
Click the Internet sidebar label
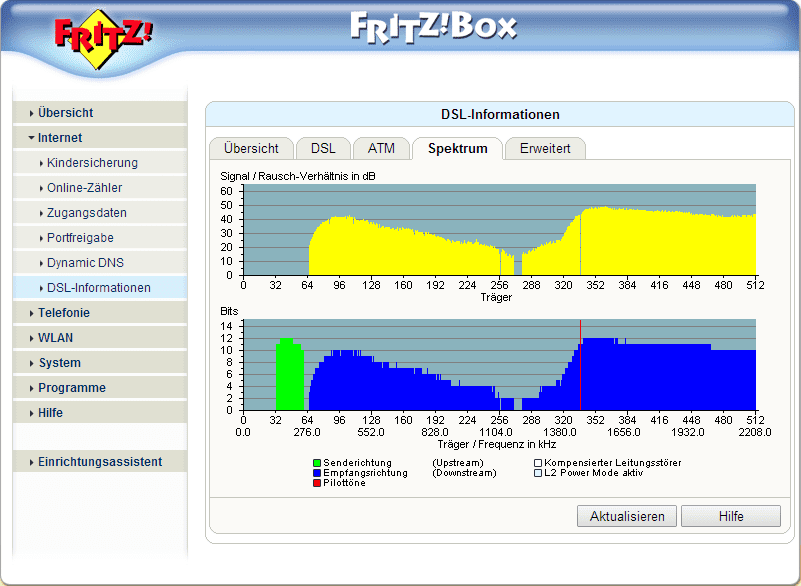point(60,138)
